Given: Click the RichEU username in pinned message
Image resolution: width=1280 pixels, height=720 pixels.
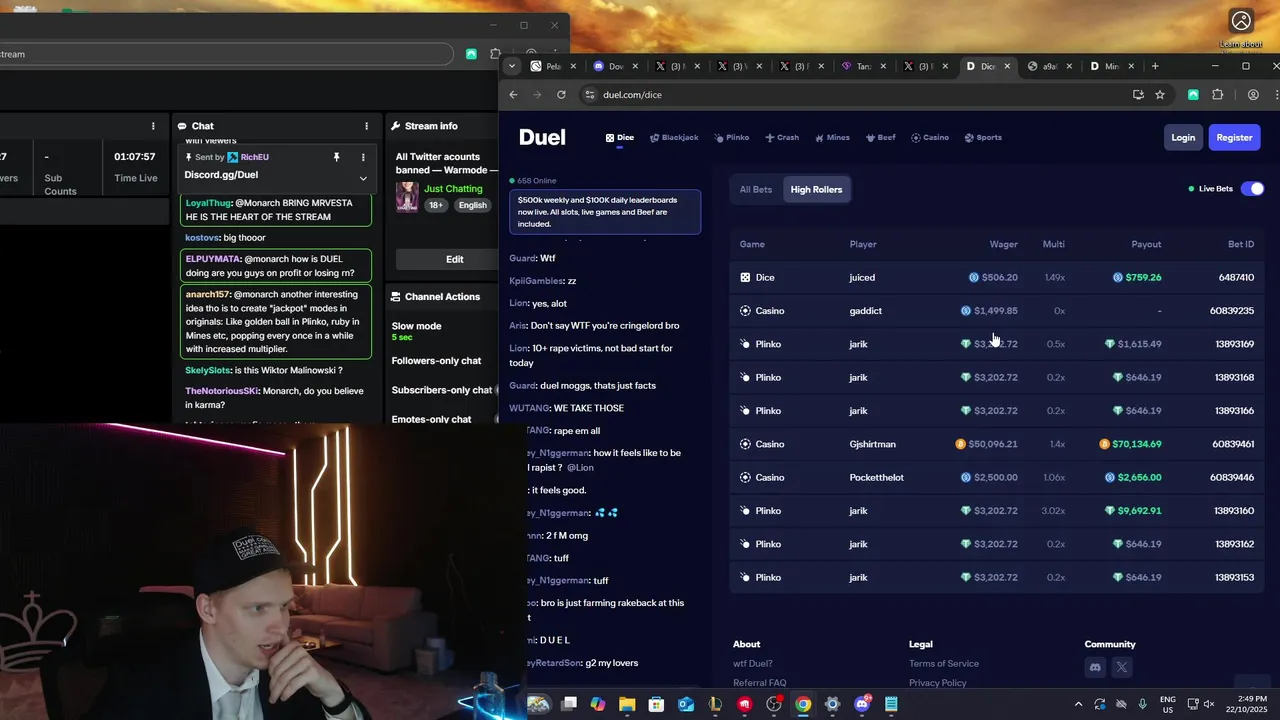Looking at the screenshot, I should [255, 157].
